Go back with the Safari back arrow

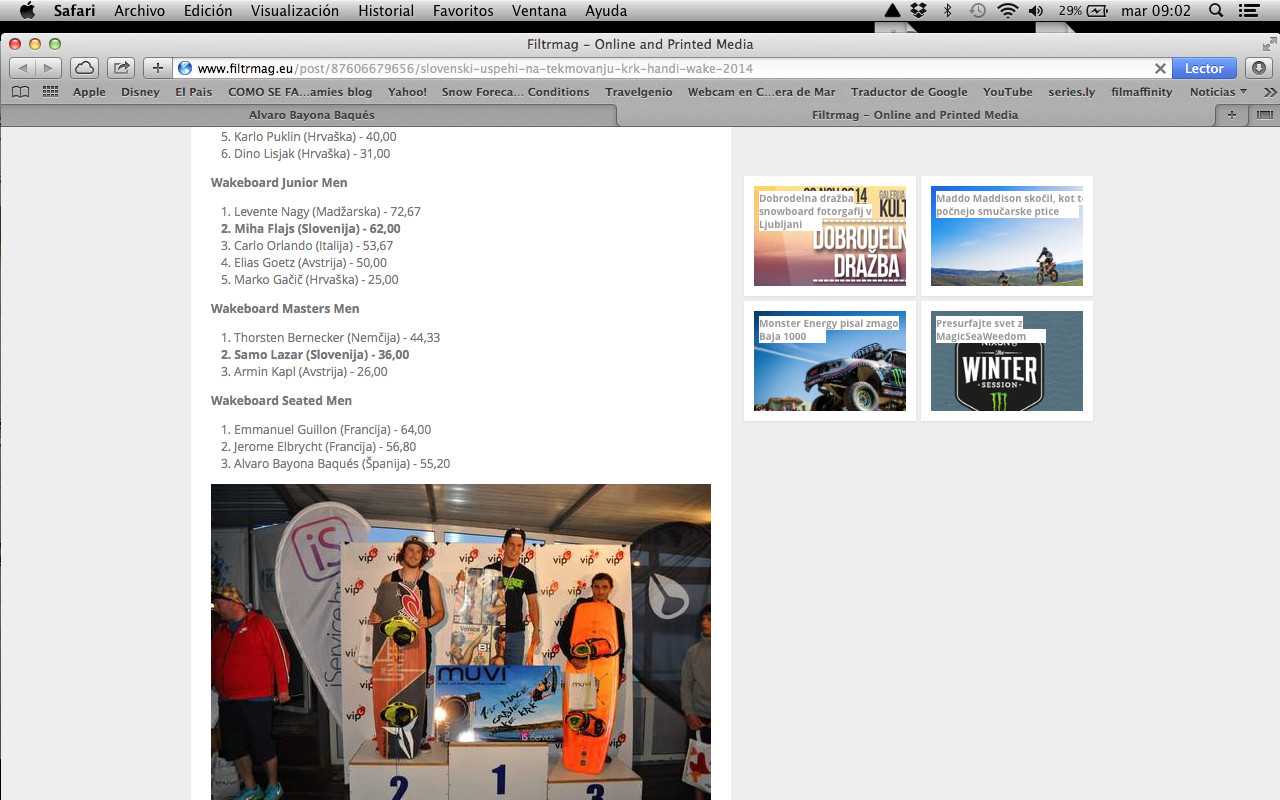click(x=23, y=68)
